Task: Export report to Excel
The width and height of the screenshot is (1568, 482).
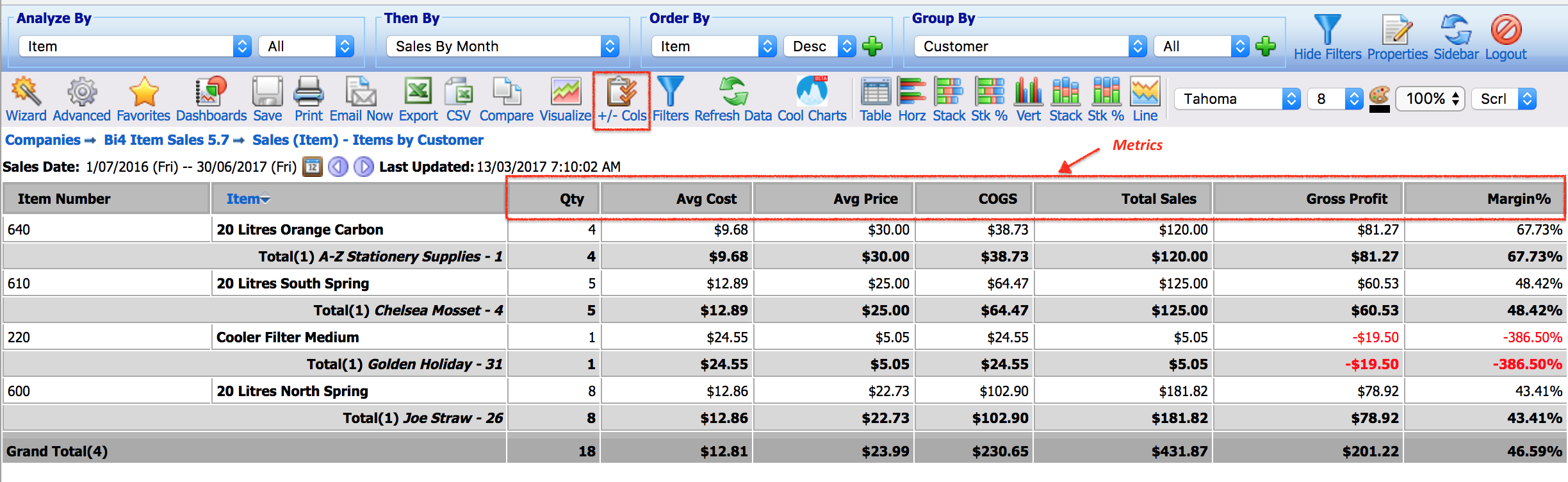Action: pos(418,99)
